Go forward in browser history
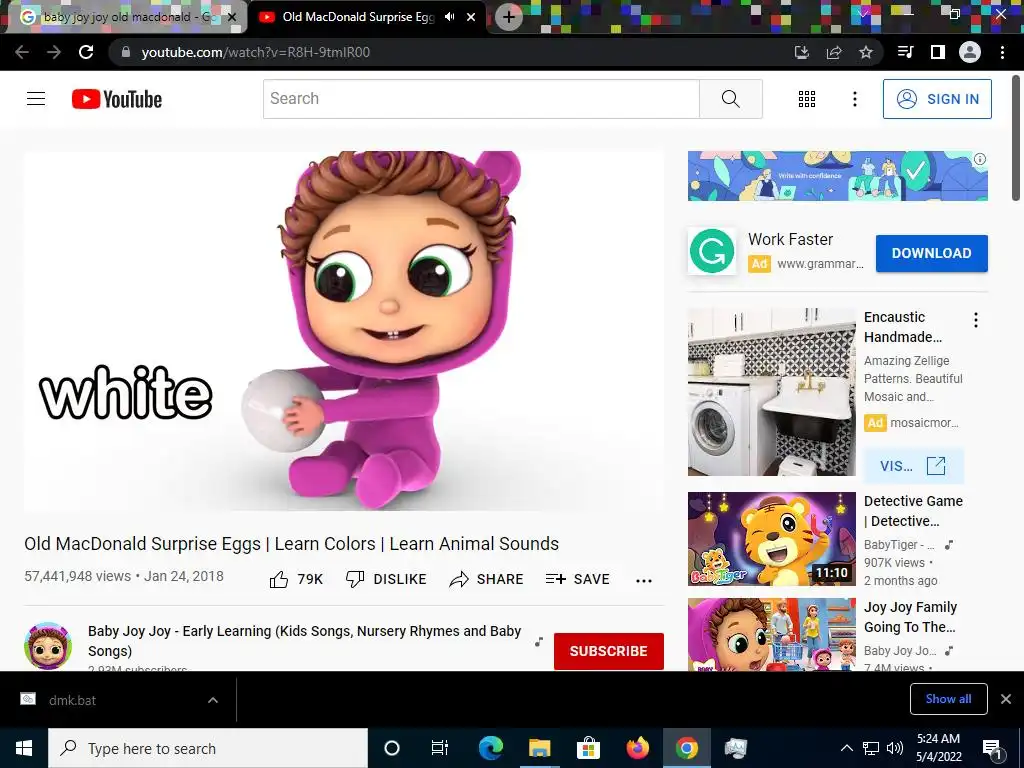This screenshot has height=768, width=1024. click(x=54, y=52)
